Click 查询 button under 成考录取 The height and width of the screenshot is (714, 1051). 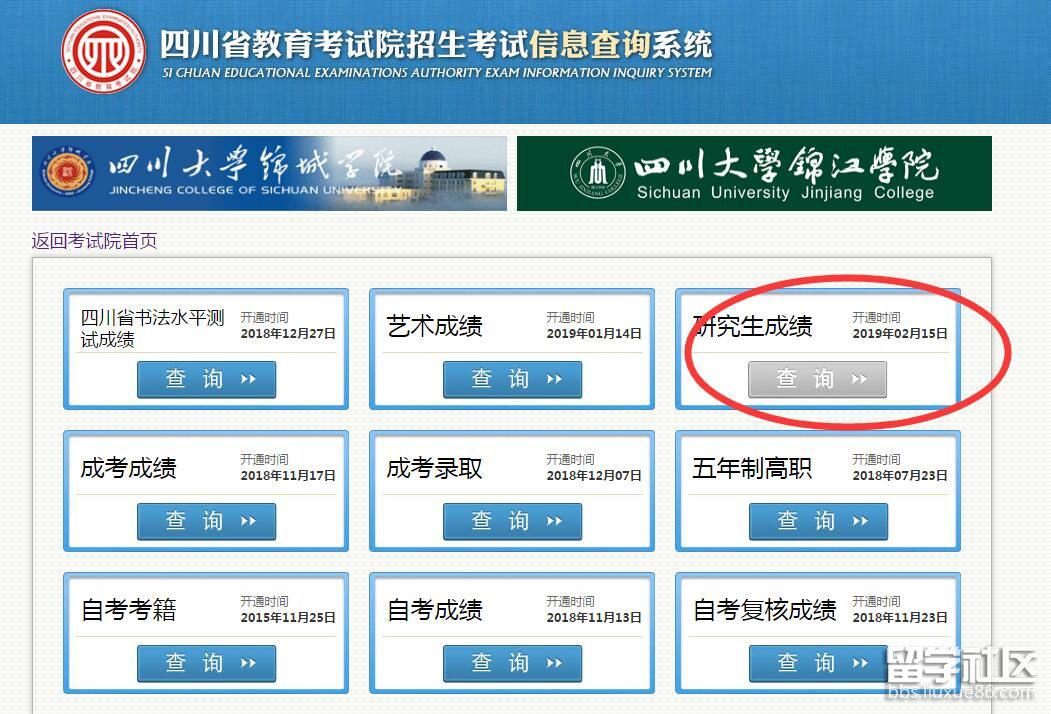click(512, 521)
